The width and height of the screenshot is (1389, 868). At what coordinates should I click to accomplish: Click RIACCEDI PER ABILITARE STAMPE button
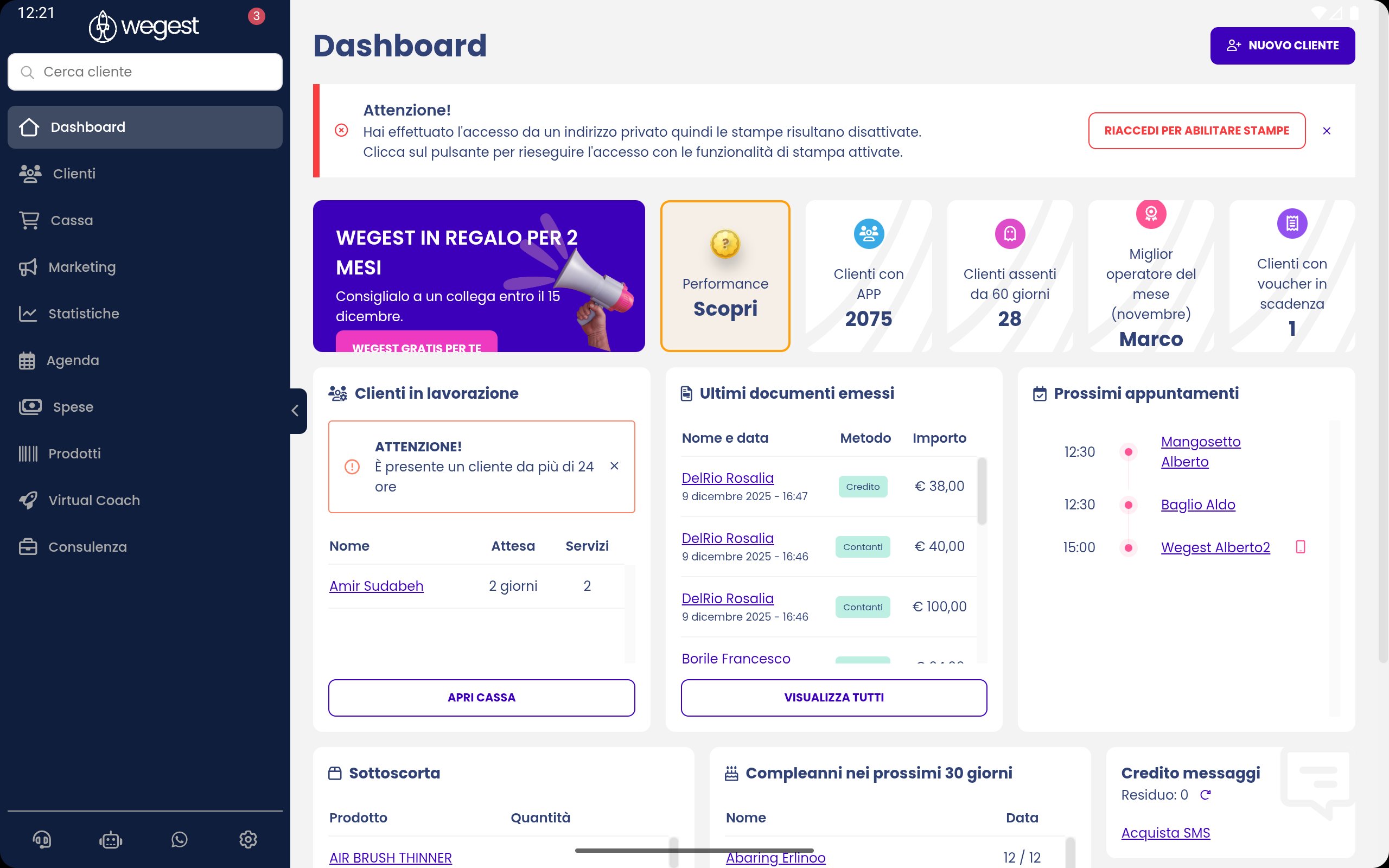point(1197,131)
